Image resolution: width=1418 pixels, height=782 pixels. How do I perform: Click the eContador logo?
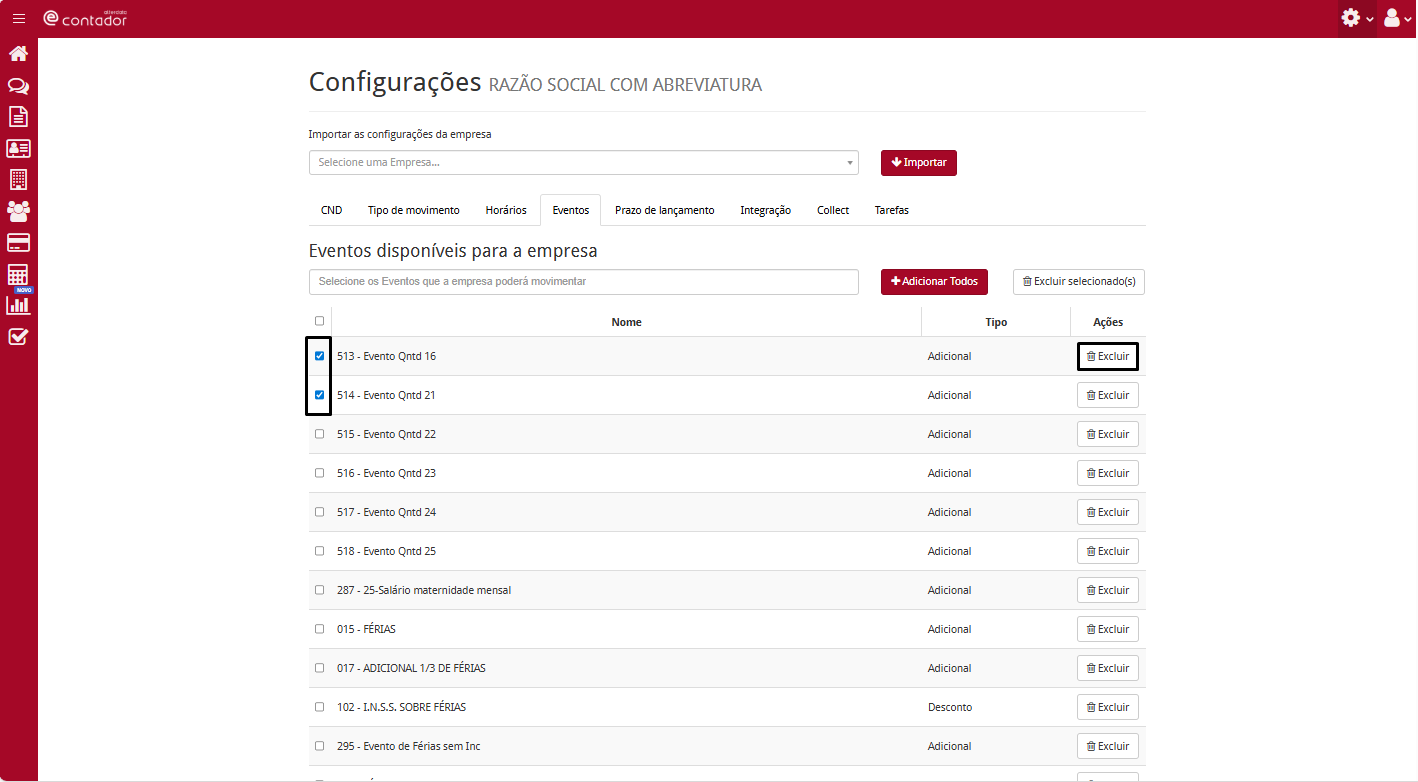click(85, 18)
